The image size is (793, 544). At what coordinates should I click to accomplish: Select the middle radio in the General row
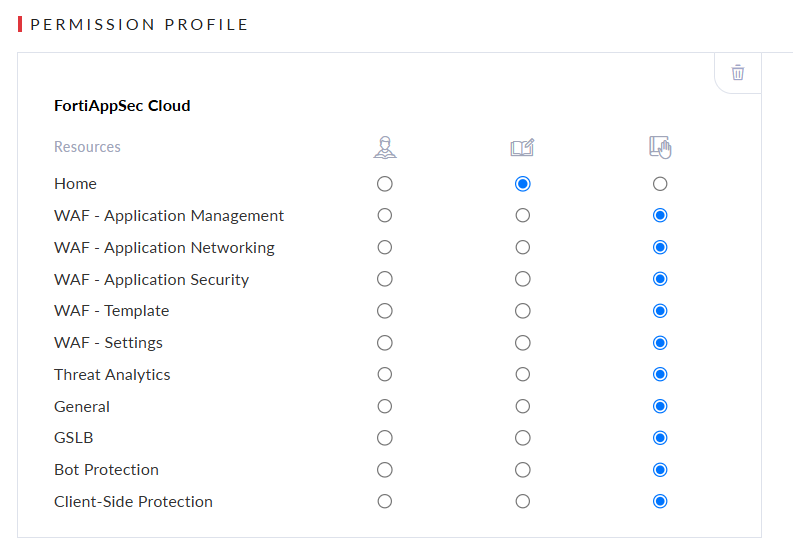tap(522, 407)
